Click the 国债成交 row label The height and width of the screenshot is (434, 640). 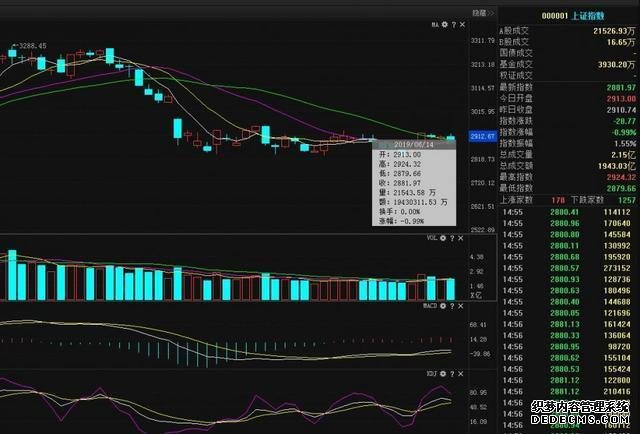pos(516,53)
